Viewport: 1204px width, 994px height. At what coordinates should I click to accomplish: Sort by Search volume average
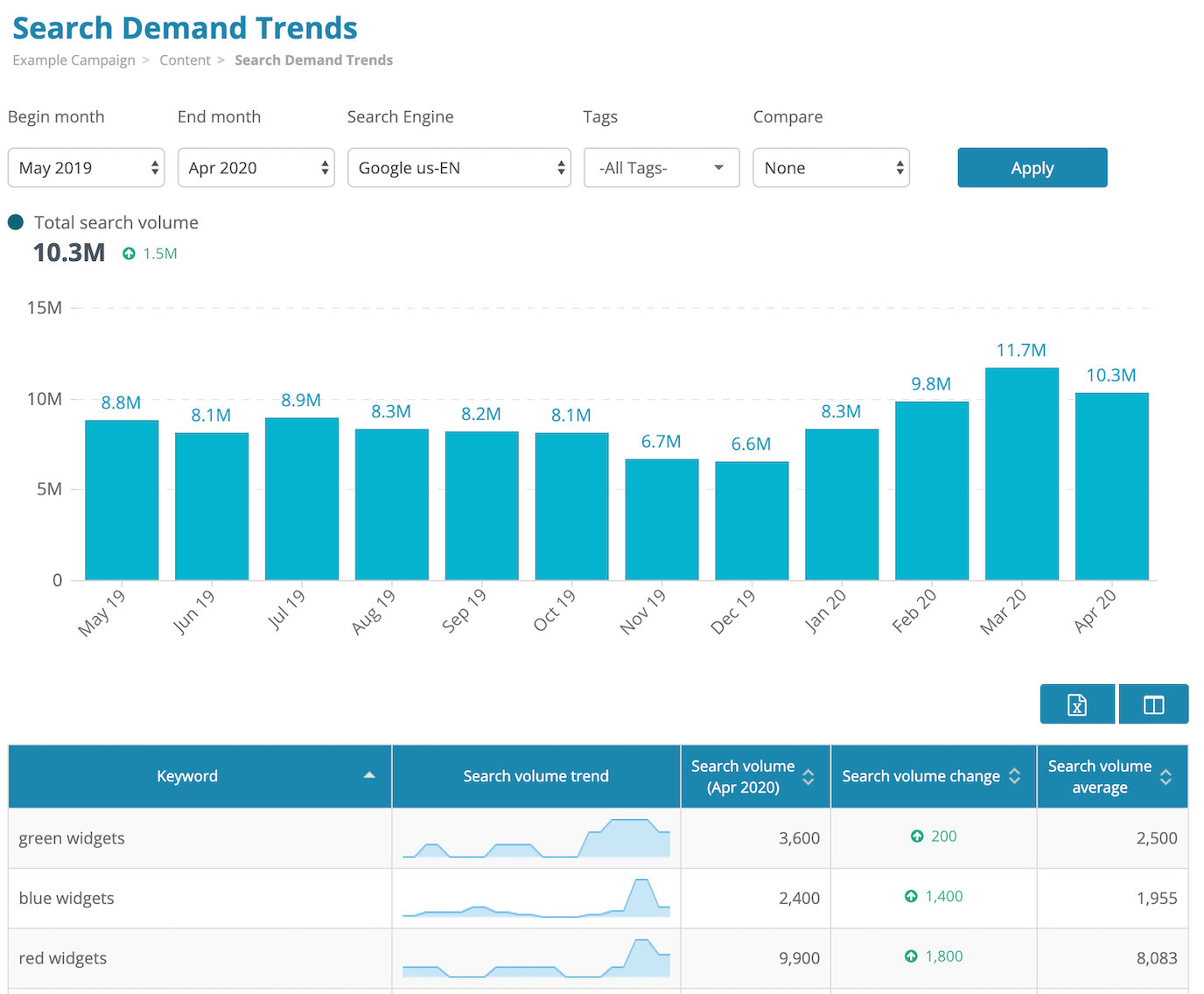point(1165,776)
